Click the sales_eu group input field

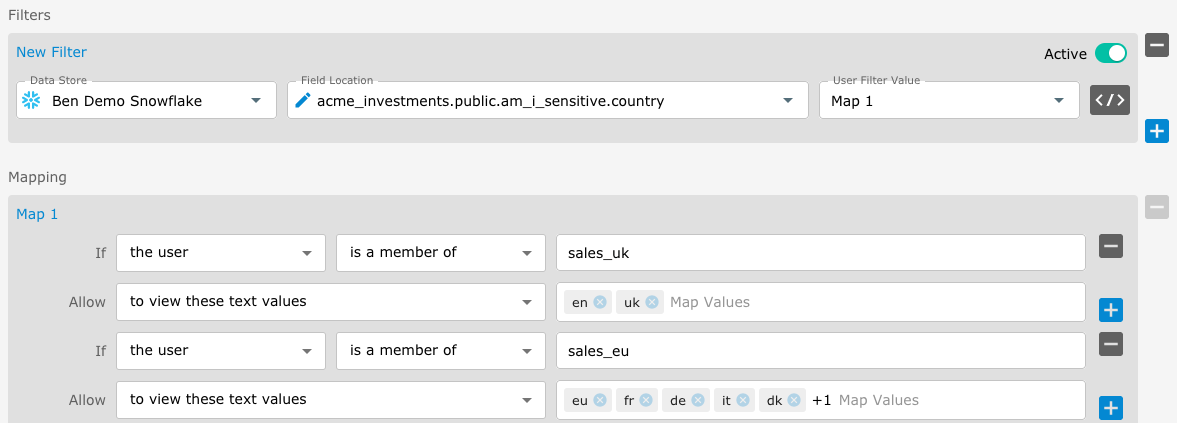coord(820,351)
